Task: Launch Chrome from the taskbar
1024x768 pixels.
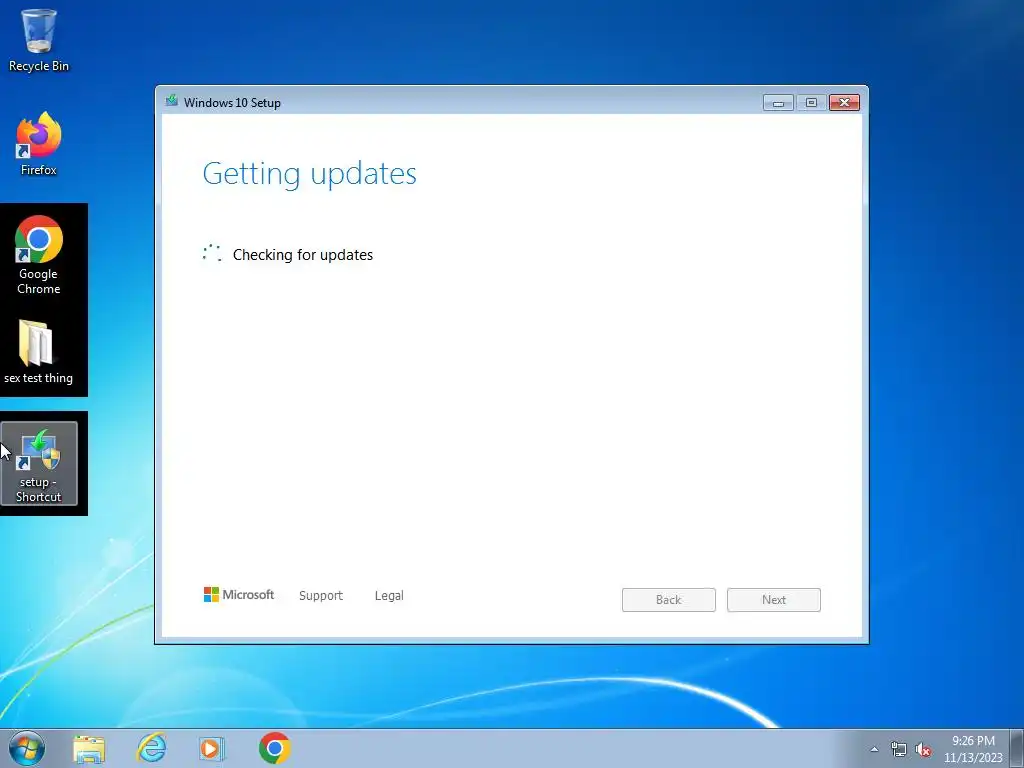Action: click(x=274, y=748)
